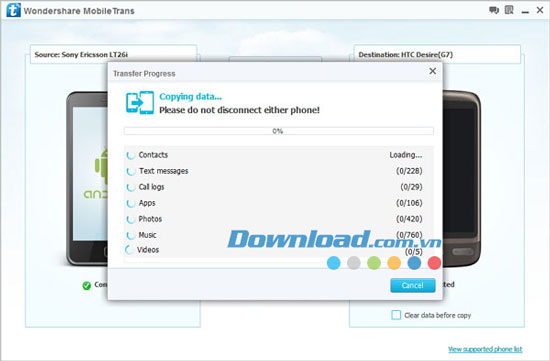Click the Transfer Progress dialog title
This screenshot has height=361, width=550.
pos(144,74)
